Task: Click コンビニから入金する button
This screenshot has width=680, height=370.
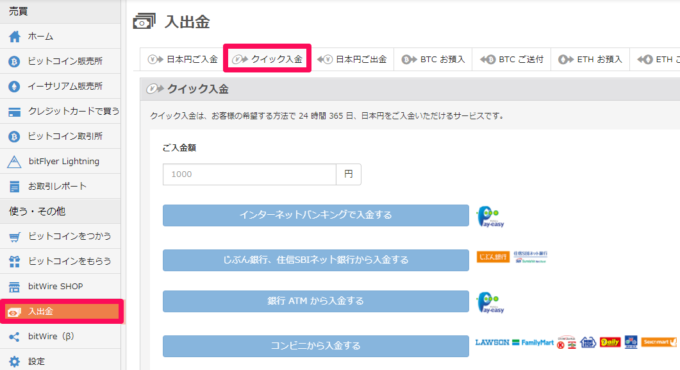Action: pos(316,346)
